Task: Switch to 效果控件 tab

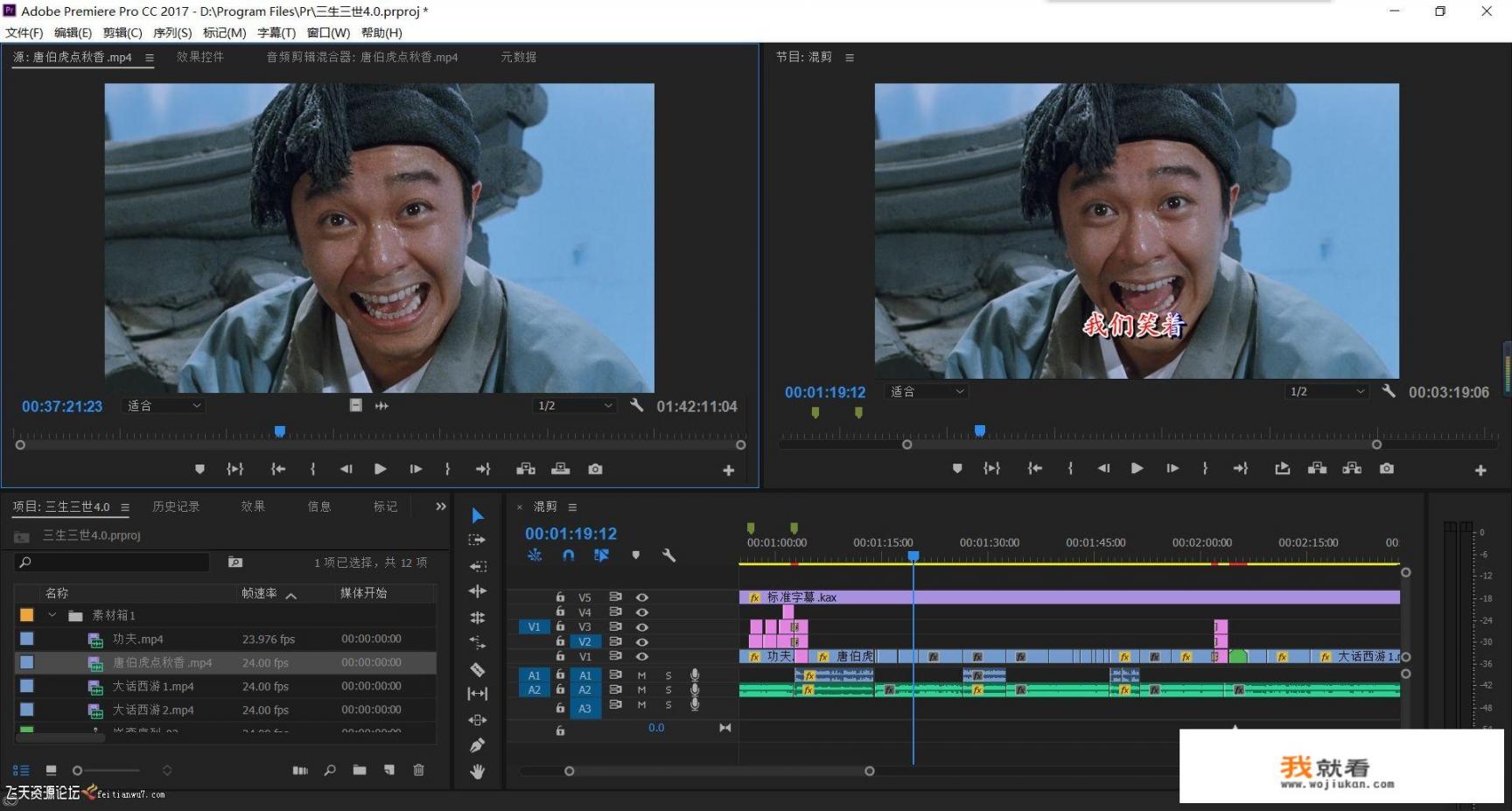Action: 200,57
